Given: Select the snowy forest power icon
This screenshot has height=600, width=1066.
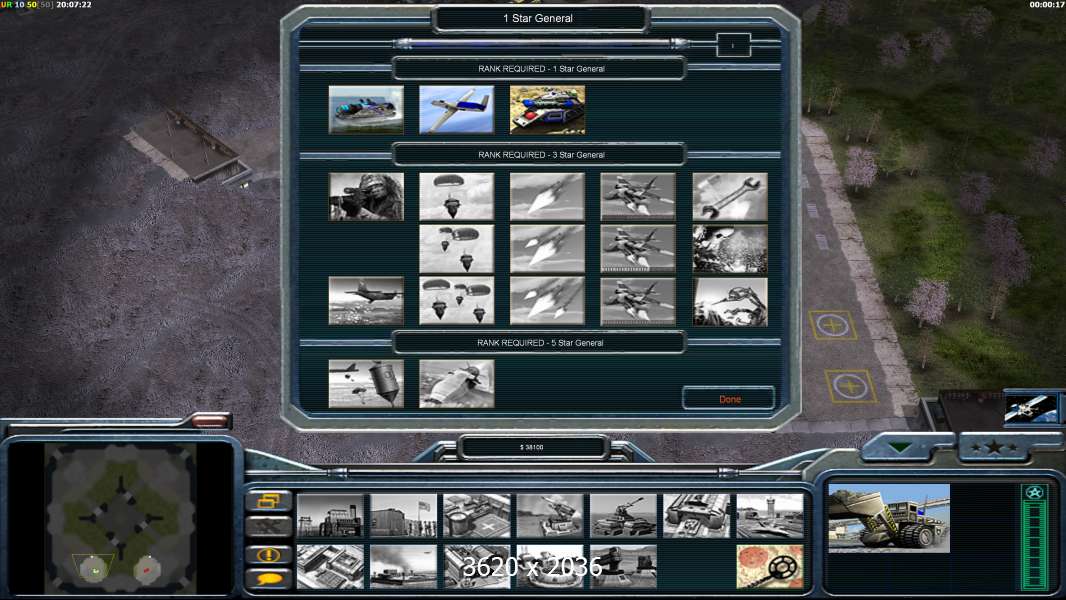Looking at the screenshot, I should (729, 249).
